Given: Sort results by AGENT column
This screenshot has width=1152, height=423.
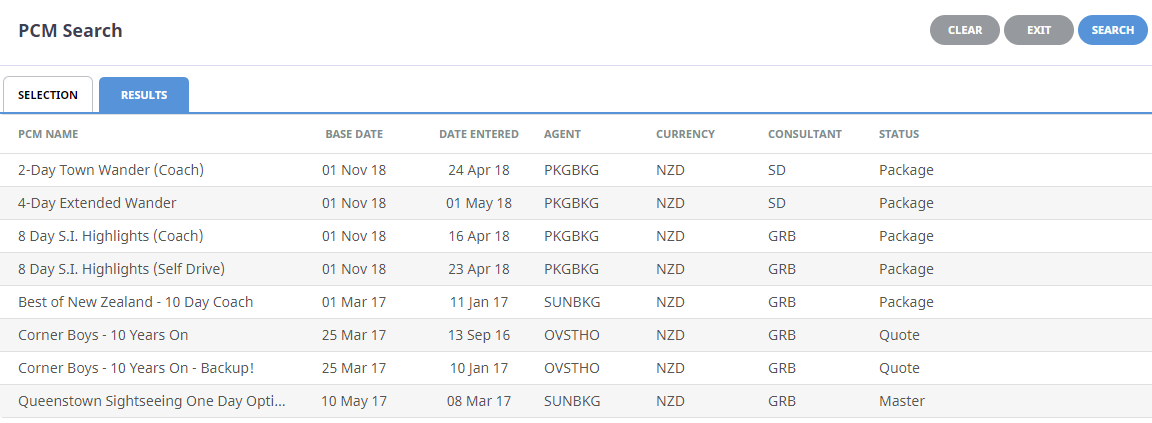Looking at the screenshot, I should tap(562, 134).
